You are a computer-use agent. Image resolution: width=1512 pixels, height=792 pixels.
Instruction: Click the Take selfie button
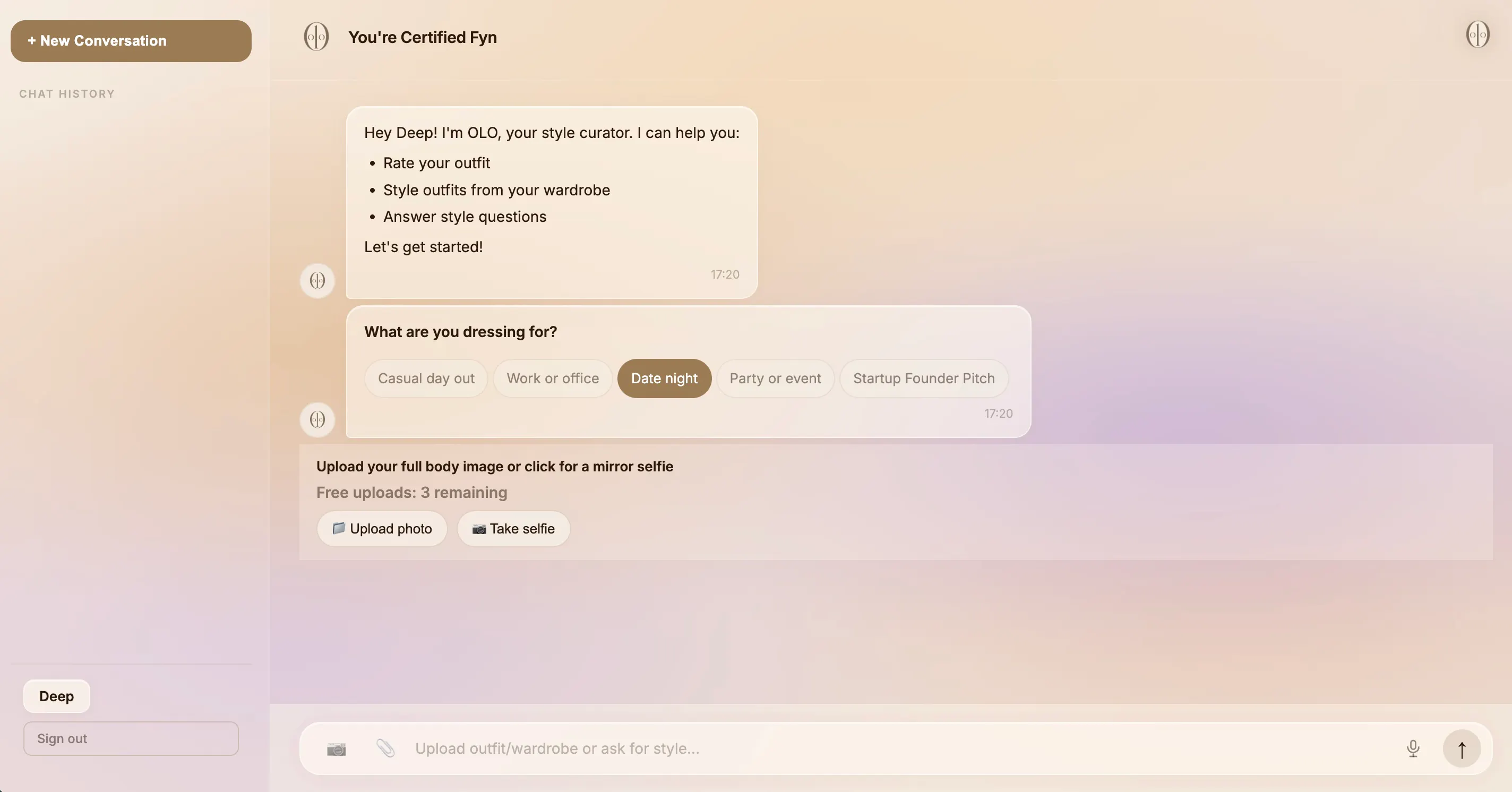click(x=513, y=529)
